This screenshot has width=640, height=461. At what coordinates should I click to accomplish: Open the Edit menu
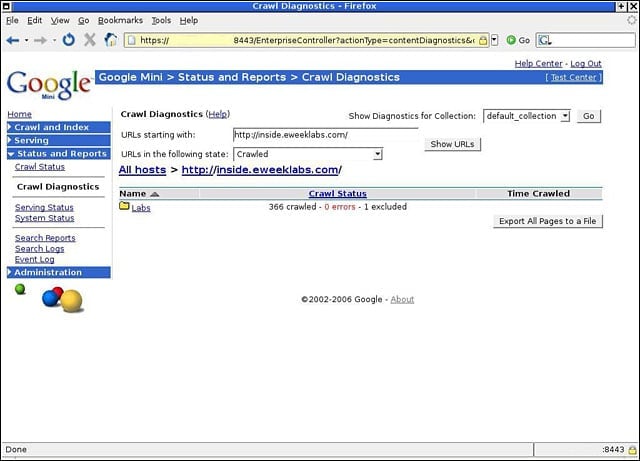coord(35,20)
